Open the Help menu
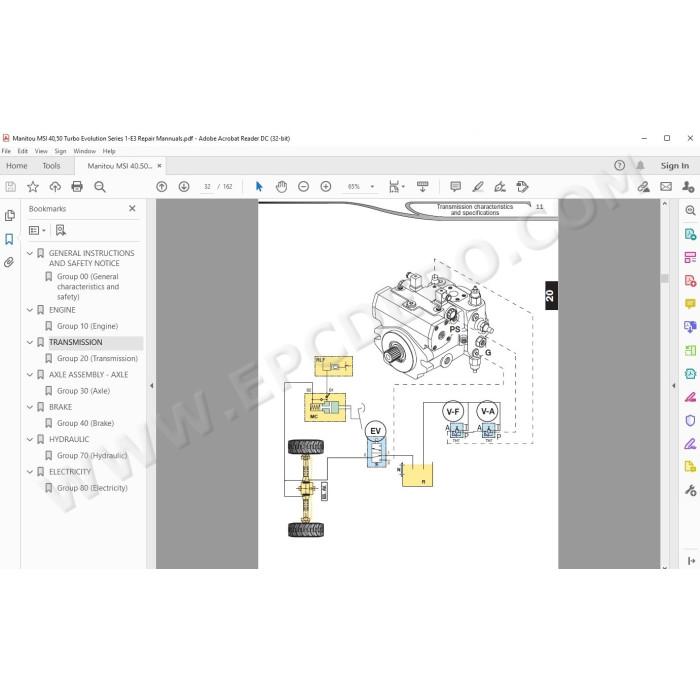The width and height of the screenshot is (700, 700). coord(109,151)
